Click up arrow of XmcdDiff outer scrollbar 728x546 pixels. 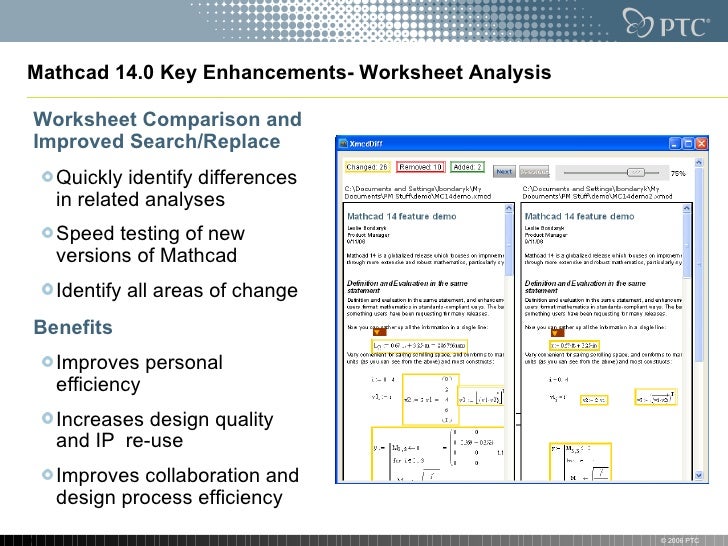click(x=699, y=162)
